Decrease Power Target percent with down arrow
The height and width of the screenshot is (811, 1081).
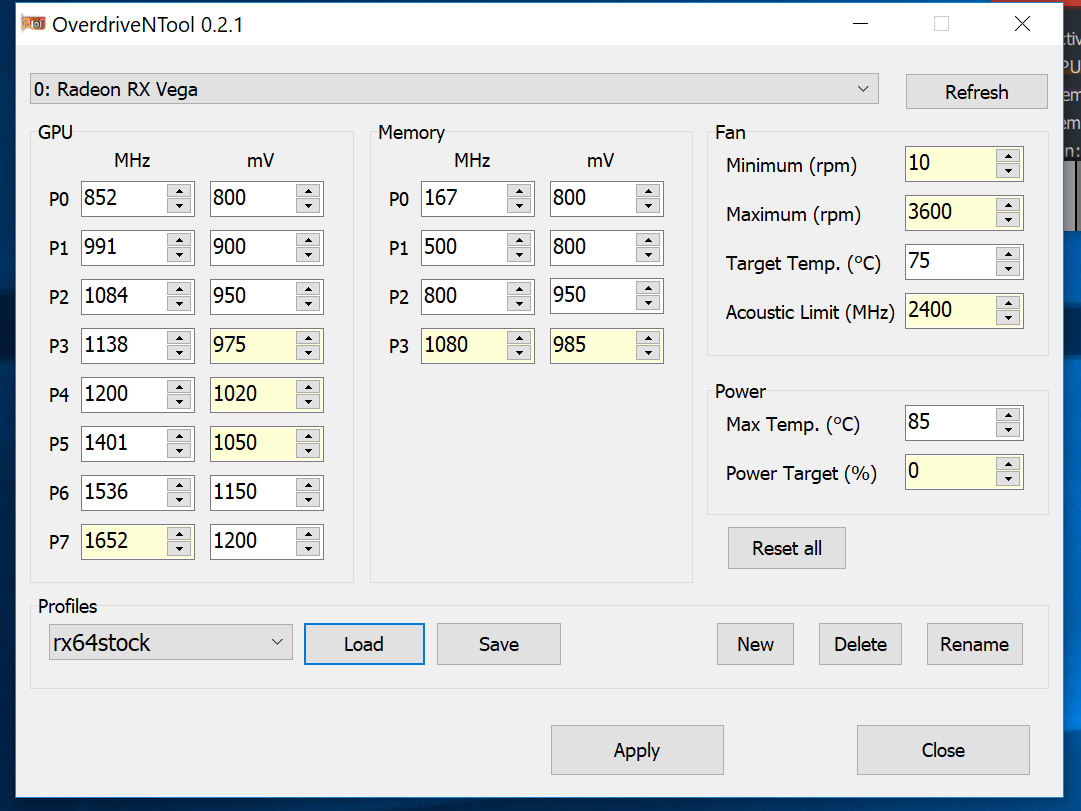pyautogui.click(x=1008, y=479)
